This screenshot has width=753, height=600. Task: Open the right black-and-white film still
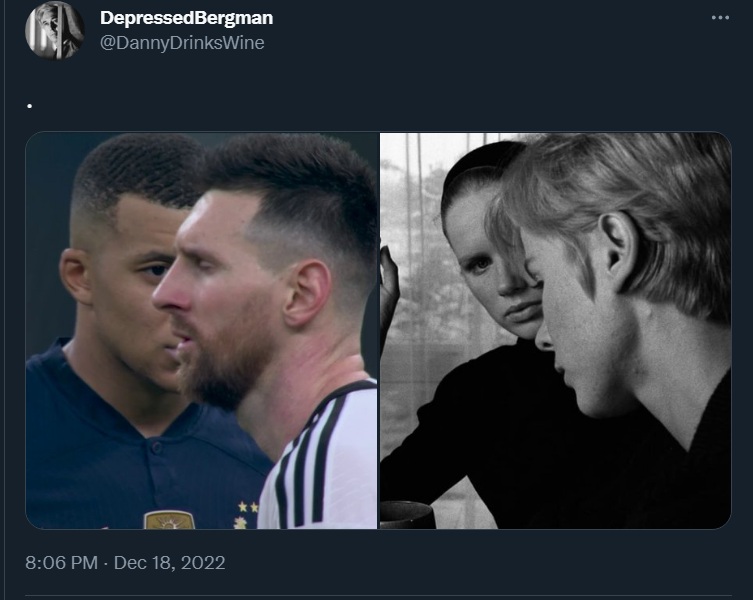coord(556,331)
